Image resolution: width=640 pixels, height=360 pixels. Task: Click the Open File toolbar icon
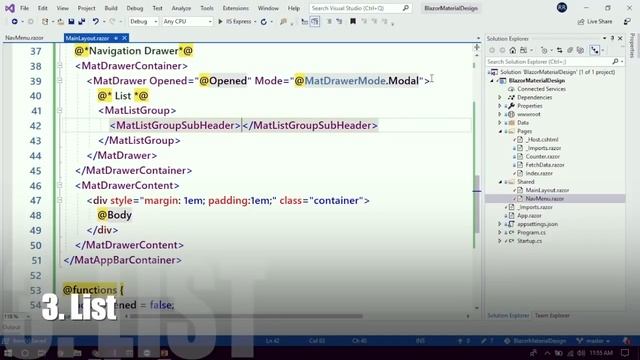[60, 22]
